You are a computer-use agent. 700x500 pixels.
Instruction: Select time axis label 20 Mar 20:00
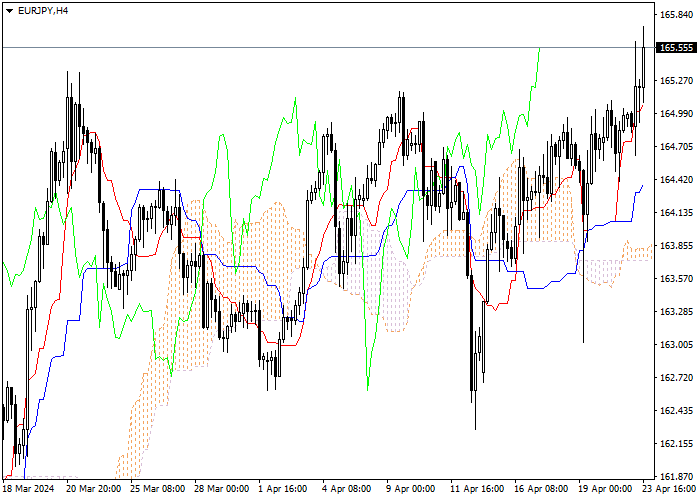pos(94,489)
